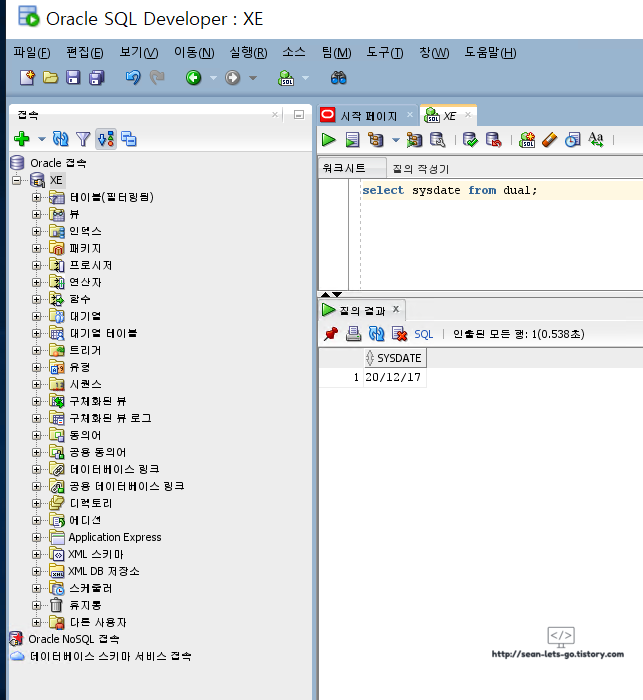This screenshot has width=643, height=700.
Task: Switch to the 시작 페이지 tab
Action: point(368,116)
